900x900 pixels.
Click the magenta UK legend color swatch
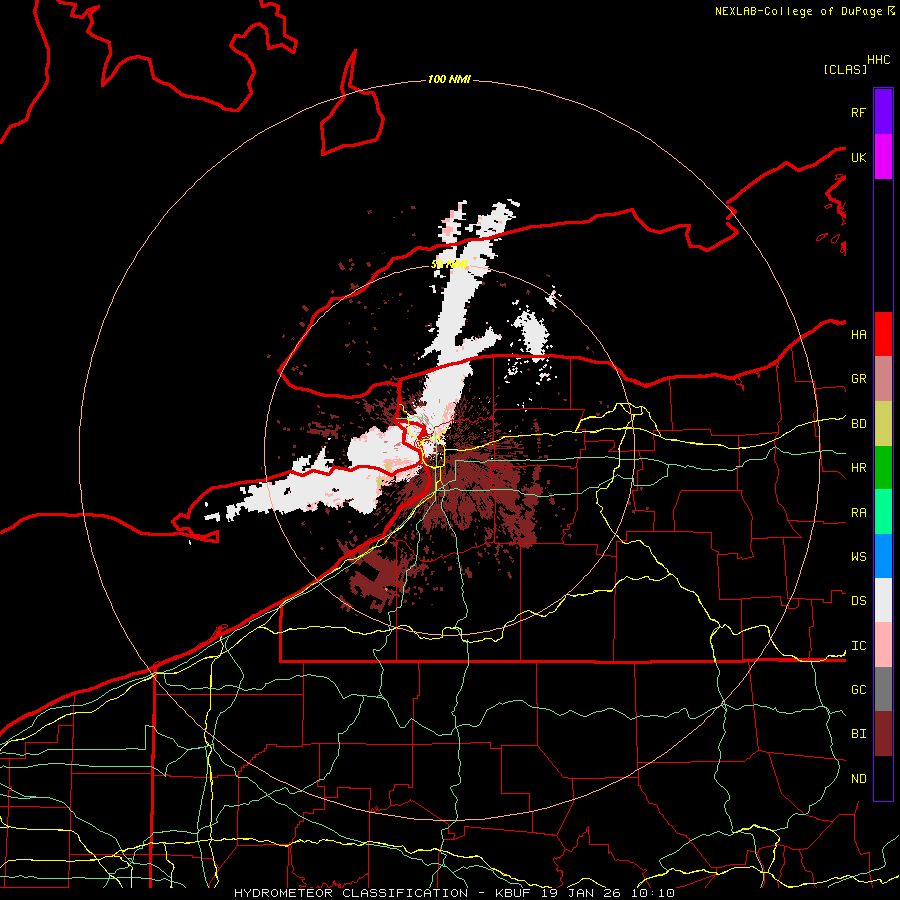click(883, 157)
